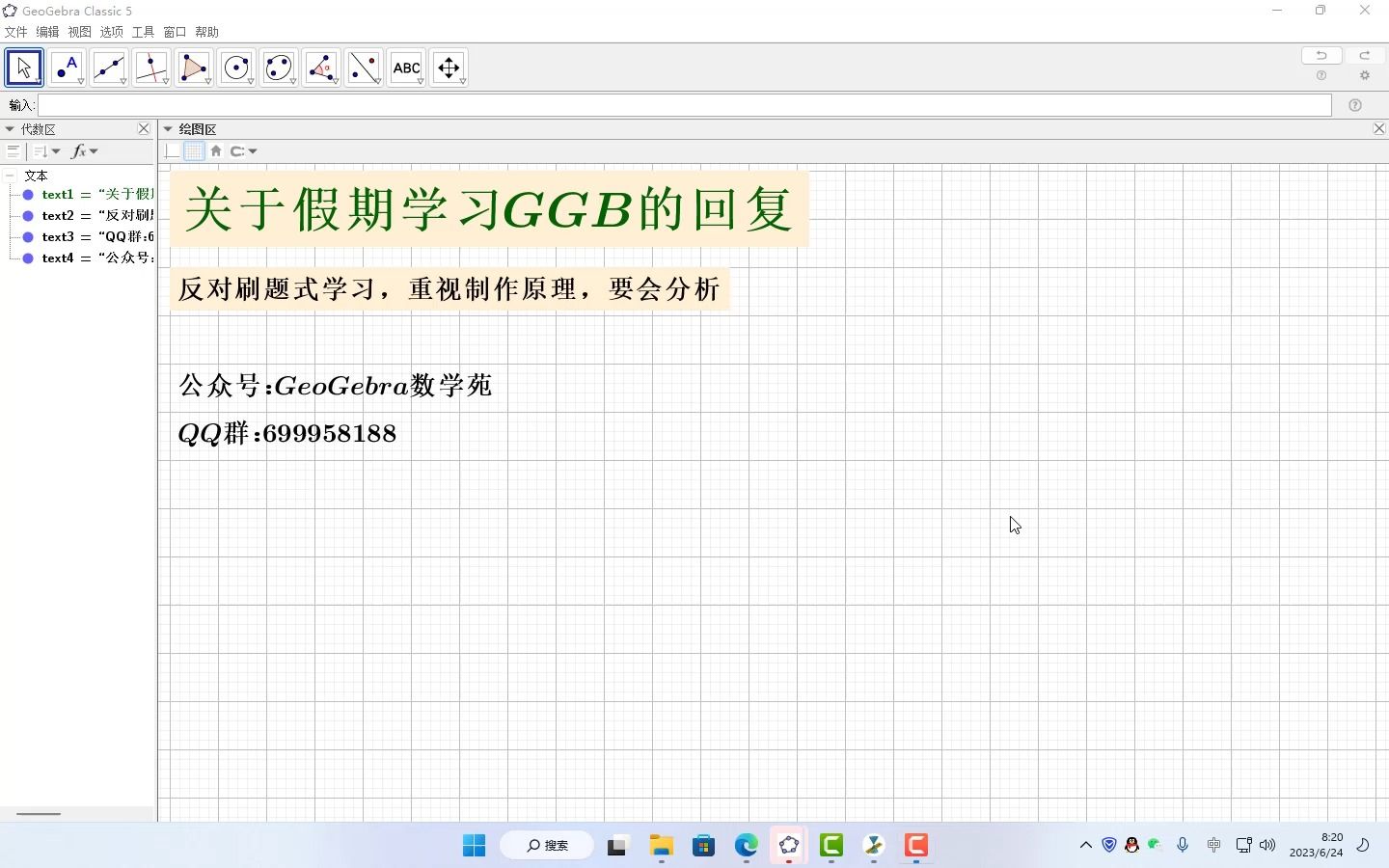Open the 文件 menu

click(x=15, y=32)
